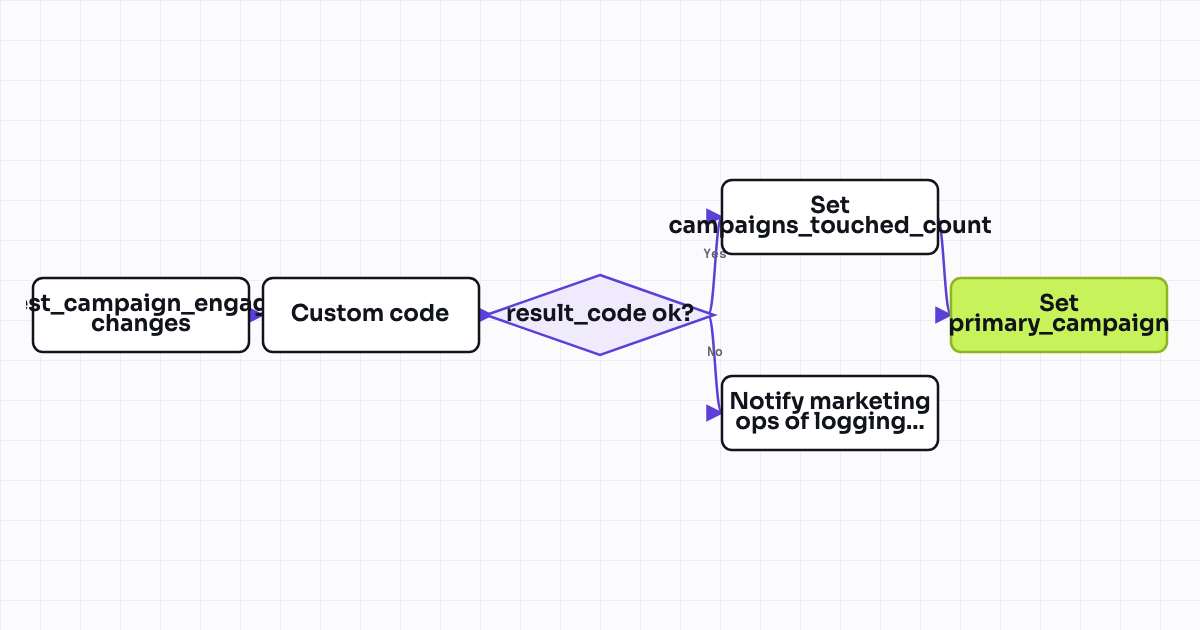Select the green Set primary_campaign node
The image size is (1200, 630).
pyautogui.click(x=1059, y=315)
